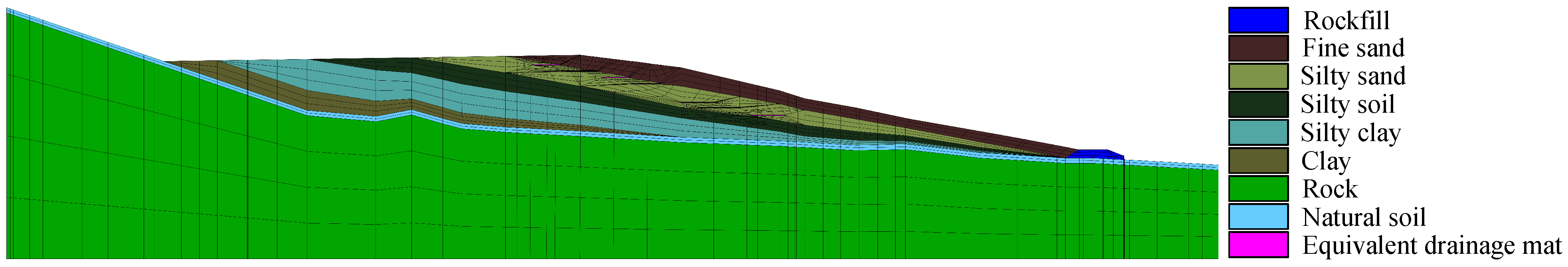Click the dark maroon Fine sand swatch
This screenshot has width=1568, height=267.
click(1258, 48)
